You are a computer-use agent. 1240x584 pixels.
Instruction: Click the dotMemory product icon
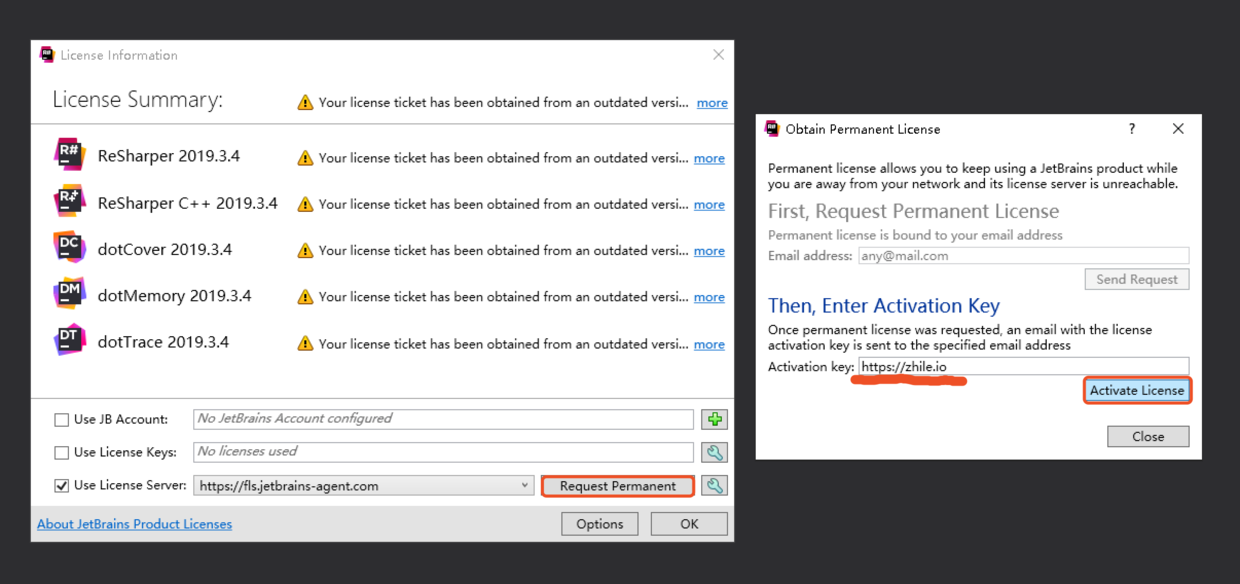coord(69,295)
